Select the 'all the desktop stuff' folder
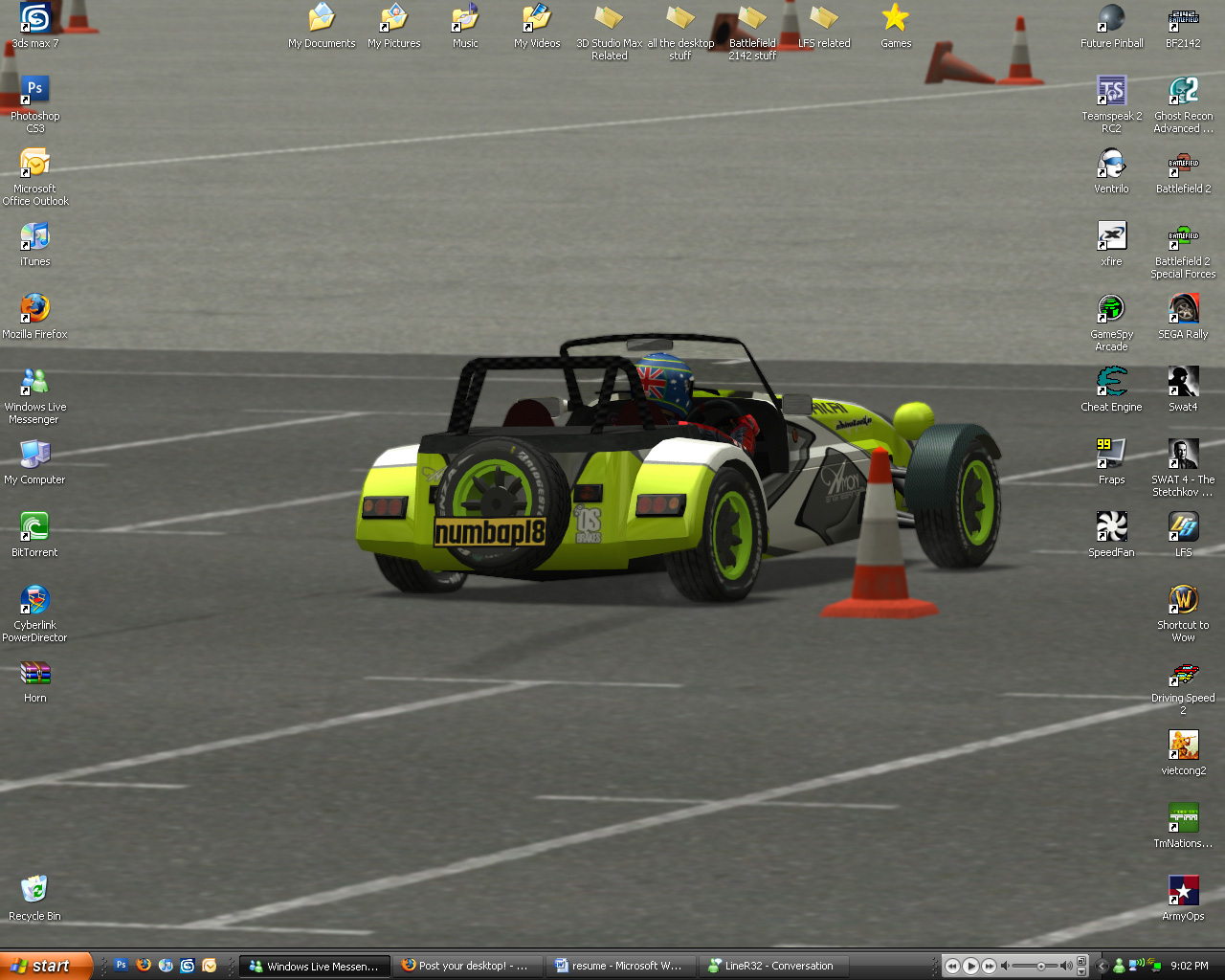The image size is (1225, 980). point(680,32)
